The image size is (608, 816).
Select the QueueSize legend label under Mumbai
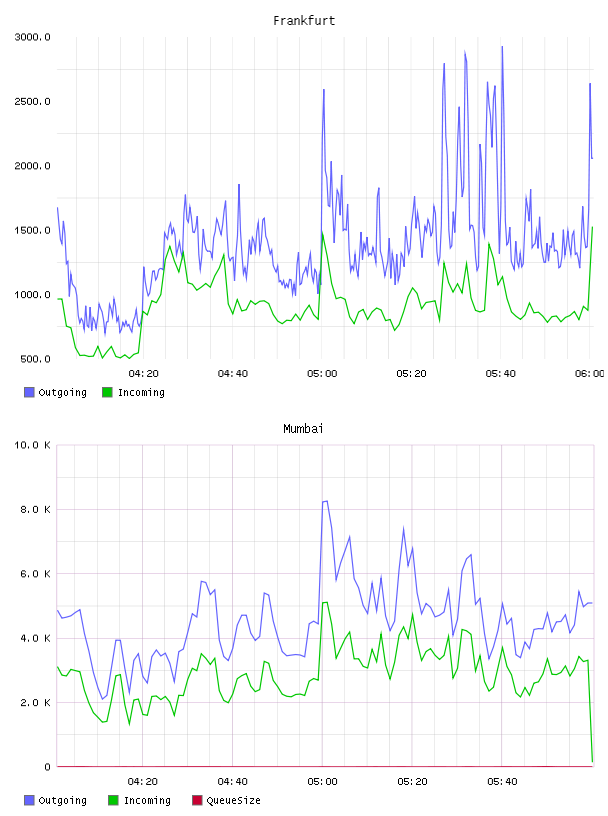[233, 801]
